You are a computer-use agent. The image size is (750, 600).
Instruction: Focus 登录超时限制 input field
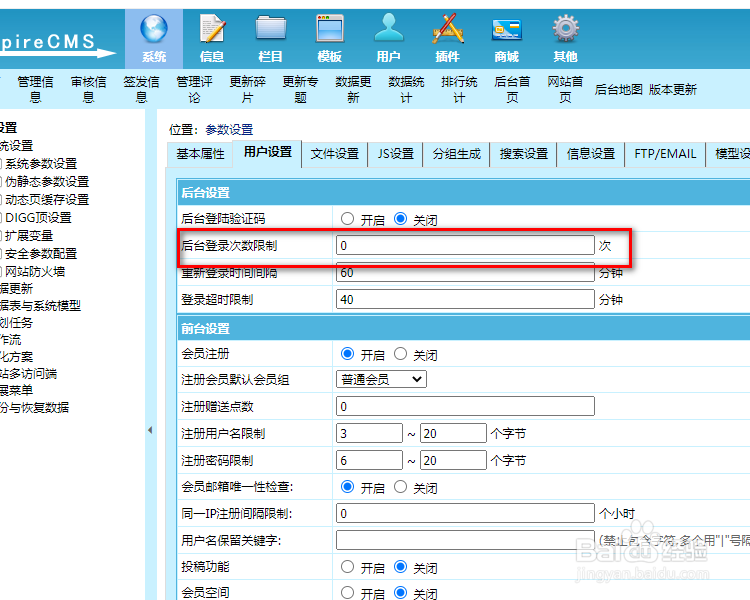point(465,299)
